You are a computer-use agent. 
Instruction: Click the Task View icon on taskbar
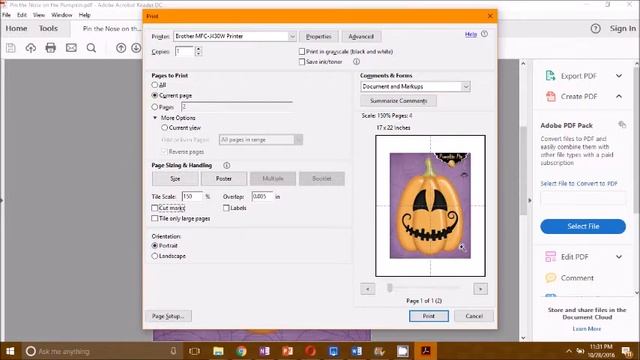(195, 351)
